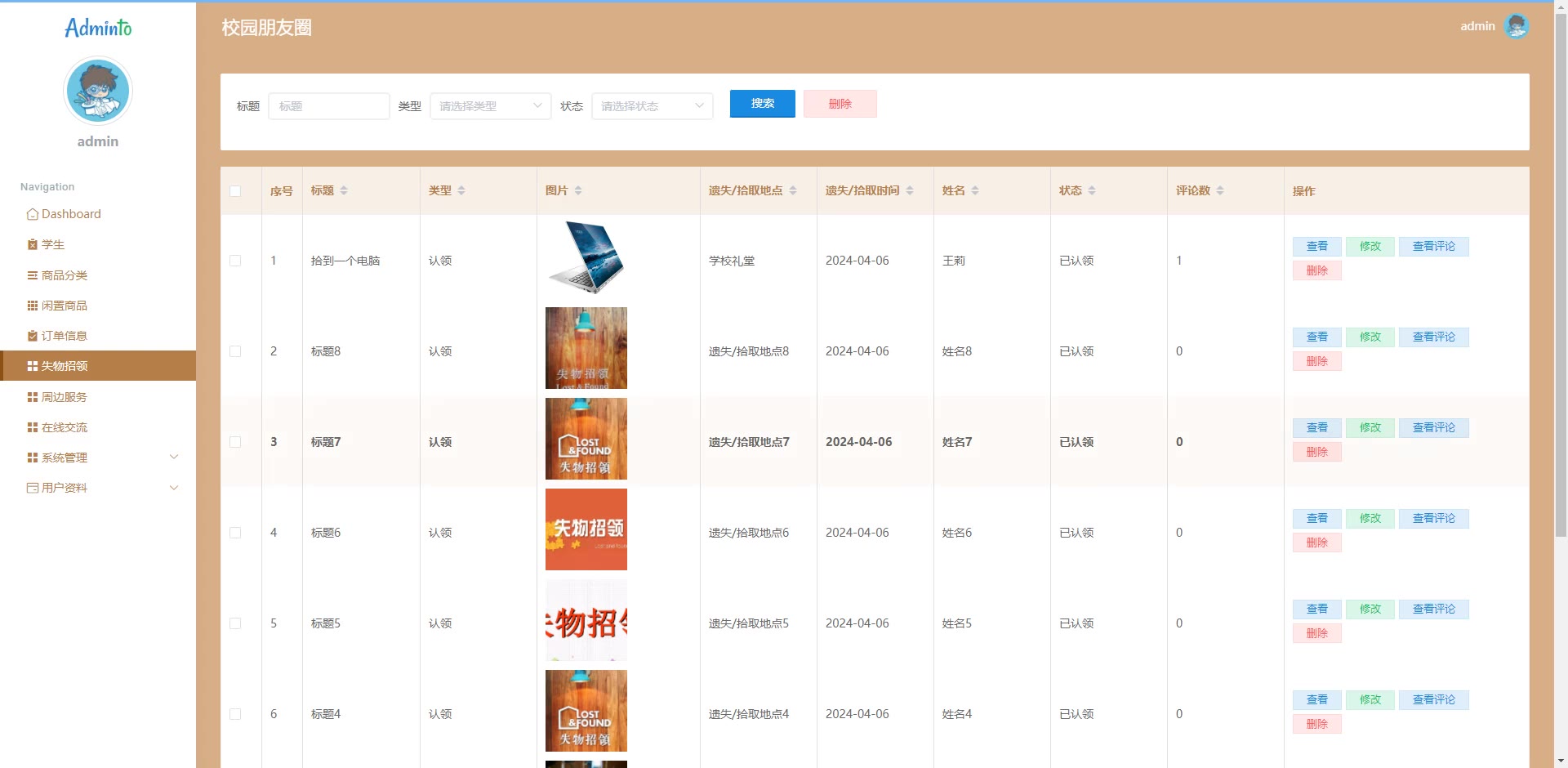
Task: Check the row for 拾到一个电脑
Action: click(235, 261)
